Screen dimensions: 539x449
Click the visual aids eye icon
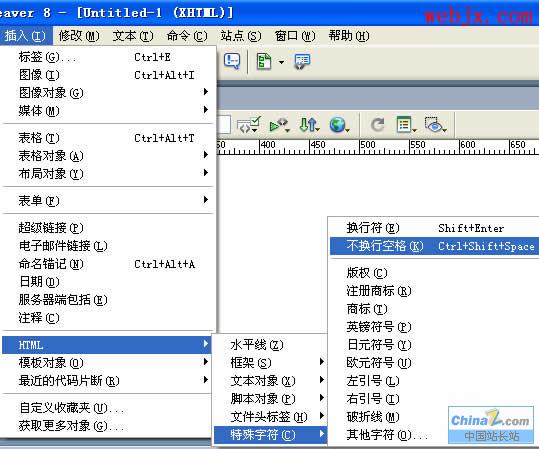(x=435, y=125)
